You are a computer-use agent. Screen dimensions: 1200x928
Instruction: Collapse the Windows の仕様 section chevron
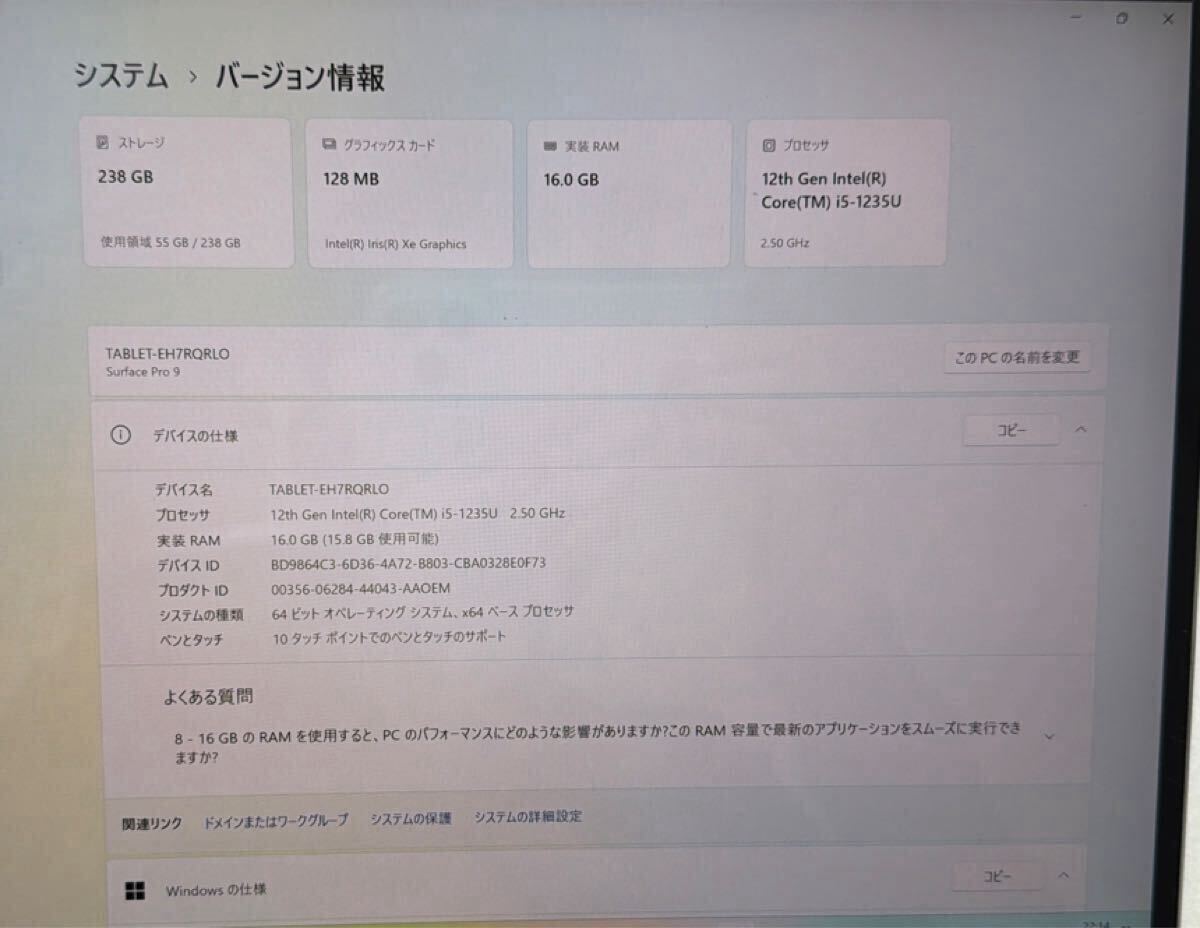1063,875
